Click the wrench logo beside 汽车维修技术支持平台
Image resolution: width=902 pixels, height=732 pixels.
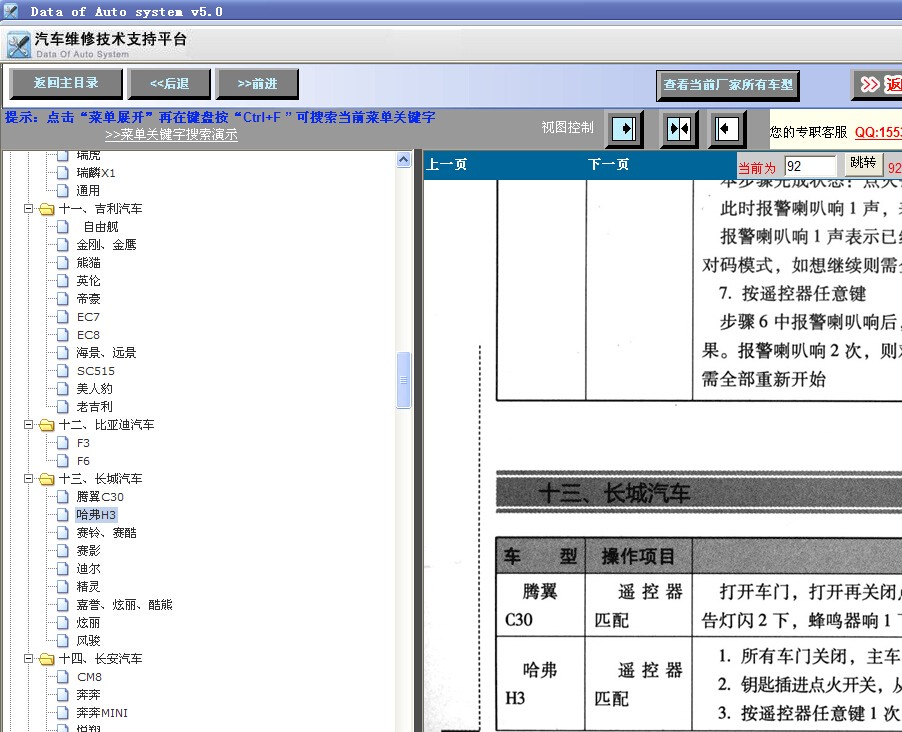(x=18, y=45)
